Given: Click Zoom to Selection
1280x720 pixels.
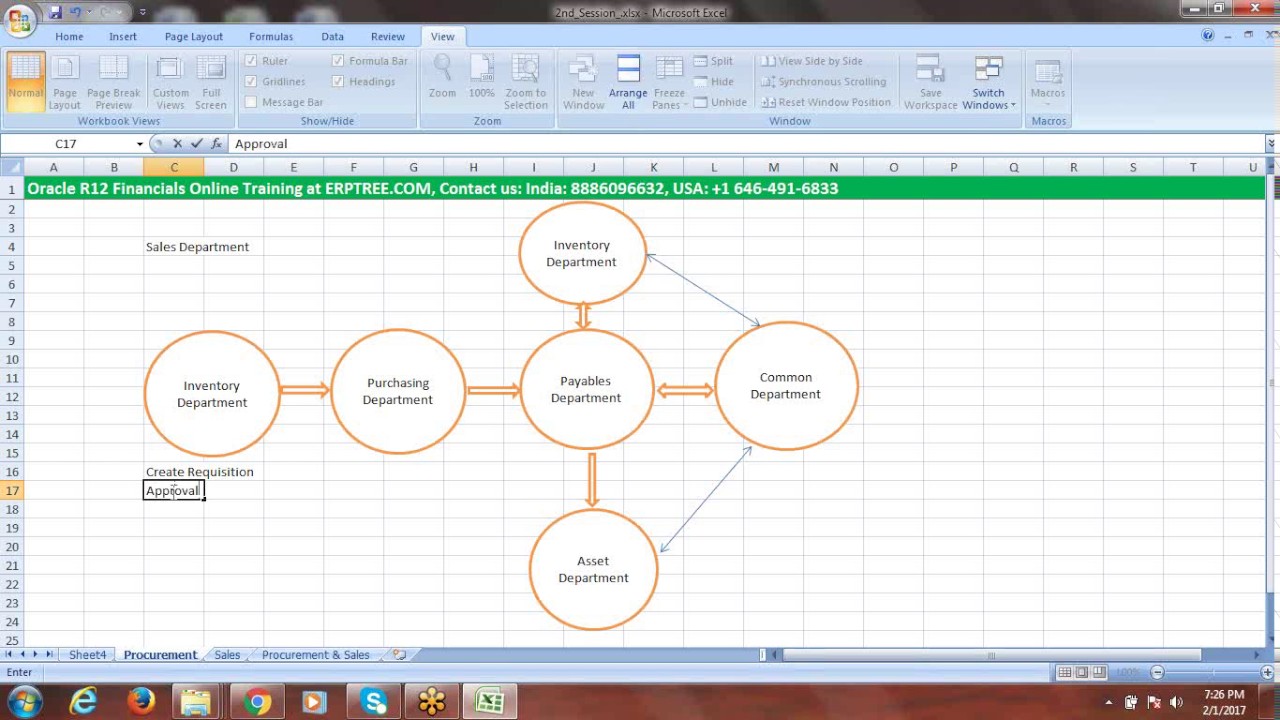Looking at the screenshot, I should pyautogui.click(x=526, y=82).
